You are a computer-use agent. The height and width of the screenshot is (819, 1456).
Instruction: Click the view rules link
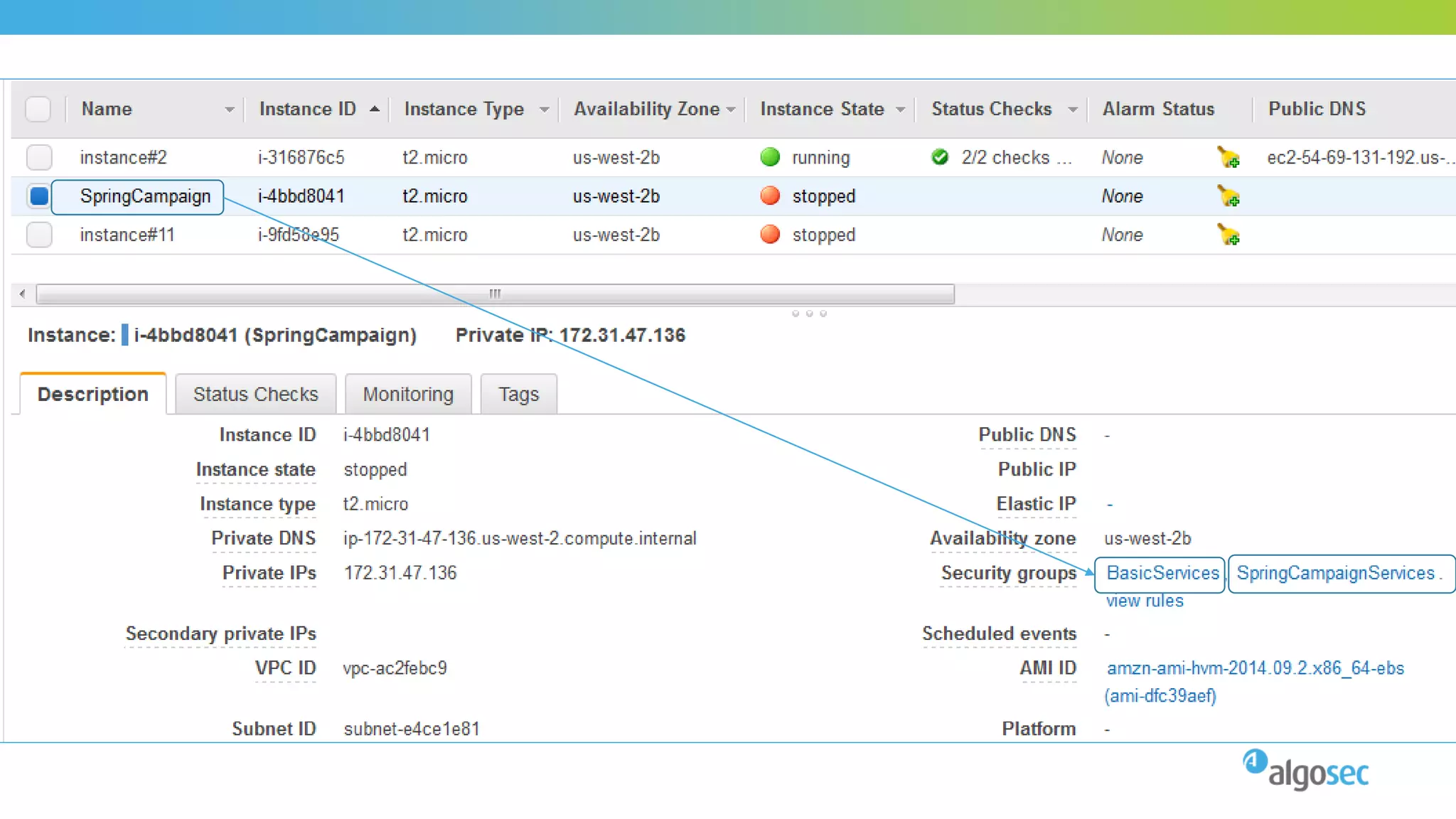[x=1145, y=601]
